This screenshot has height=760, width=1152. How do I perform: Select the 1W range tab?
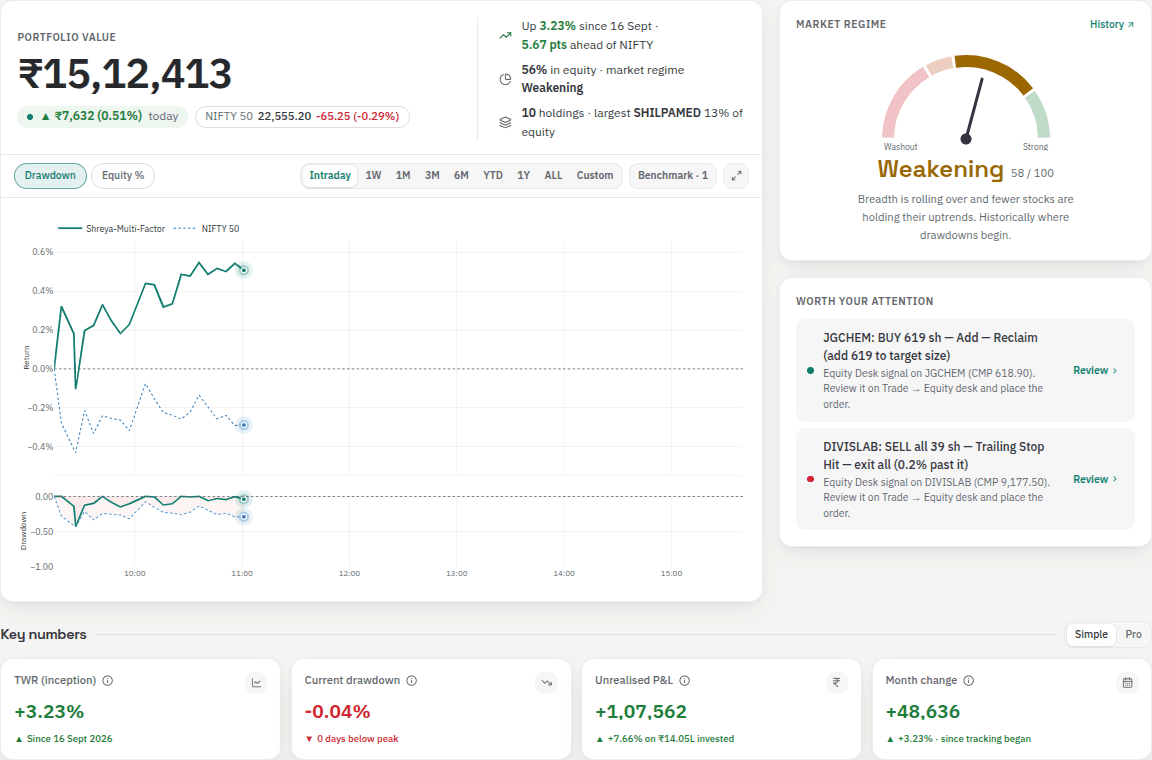pyautogui.click(x=373, y=176)
